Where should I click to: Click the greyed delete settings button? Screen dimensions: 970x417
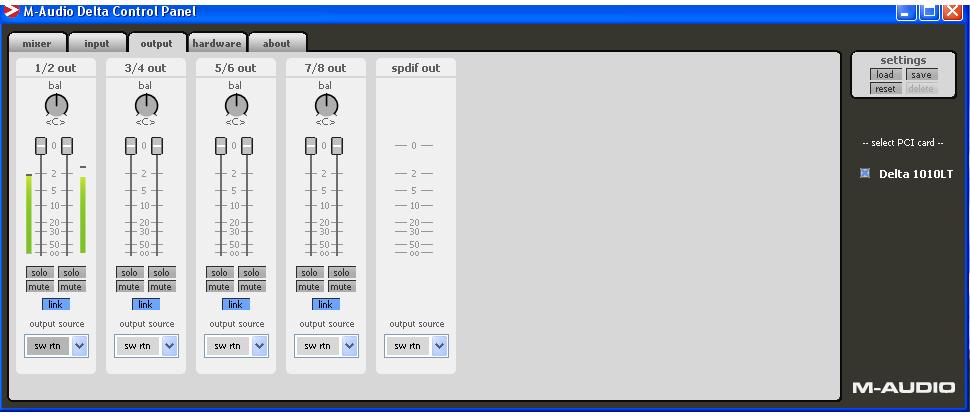(x=921, y=89)
